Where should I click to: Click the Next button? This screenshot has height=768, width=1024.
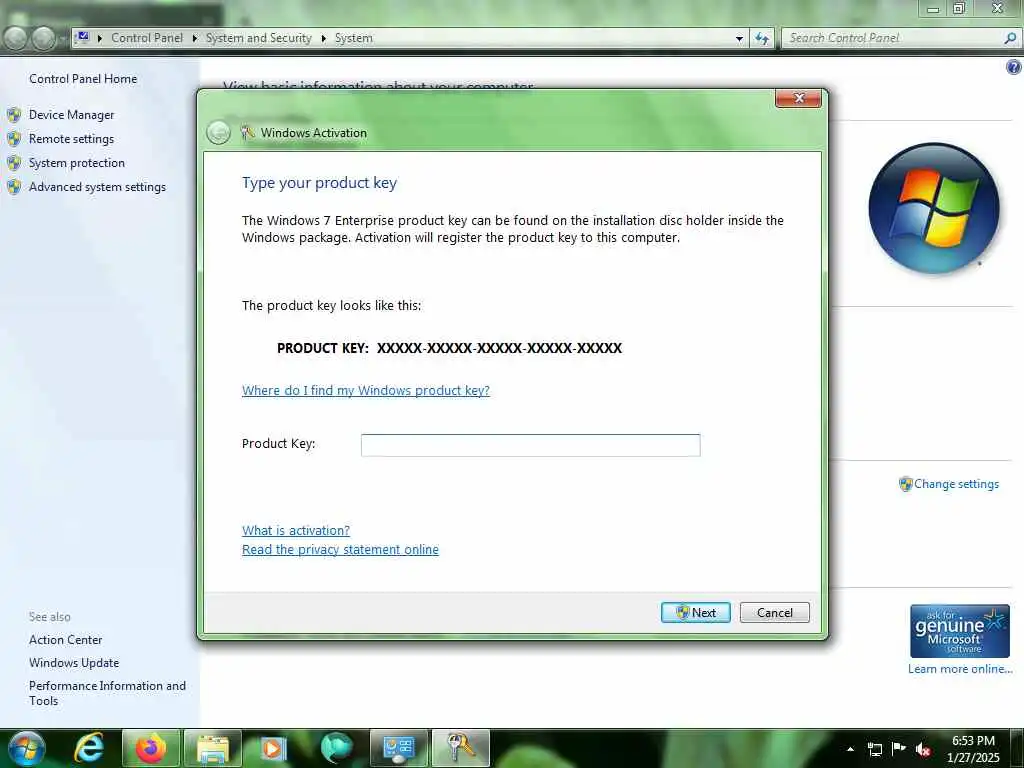pos(696,613)
